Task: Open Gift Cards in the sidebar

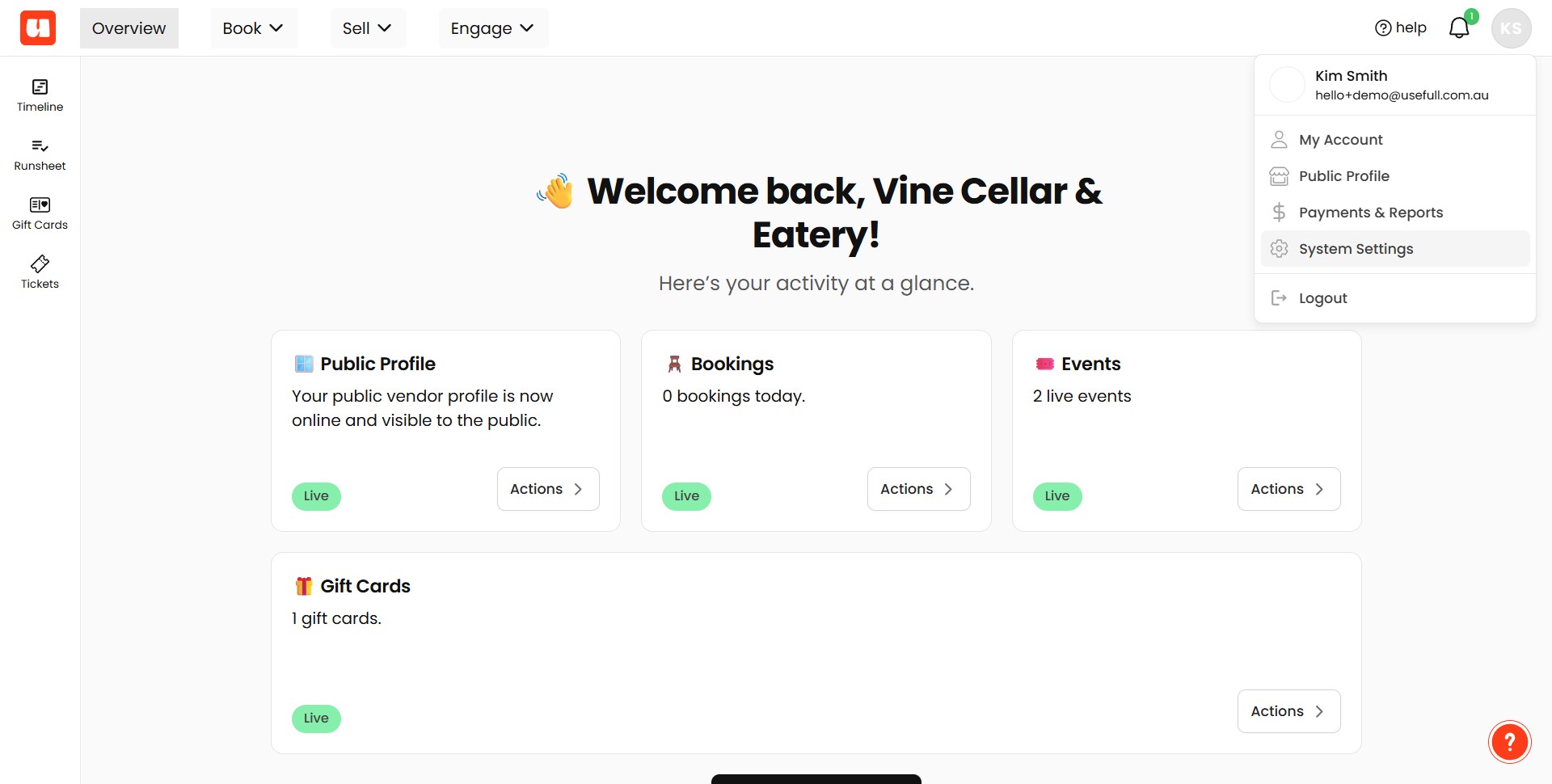Action: tap(40, 213)
